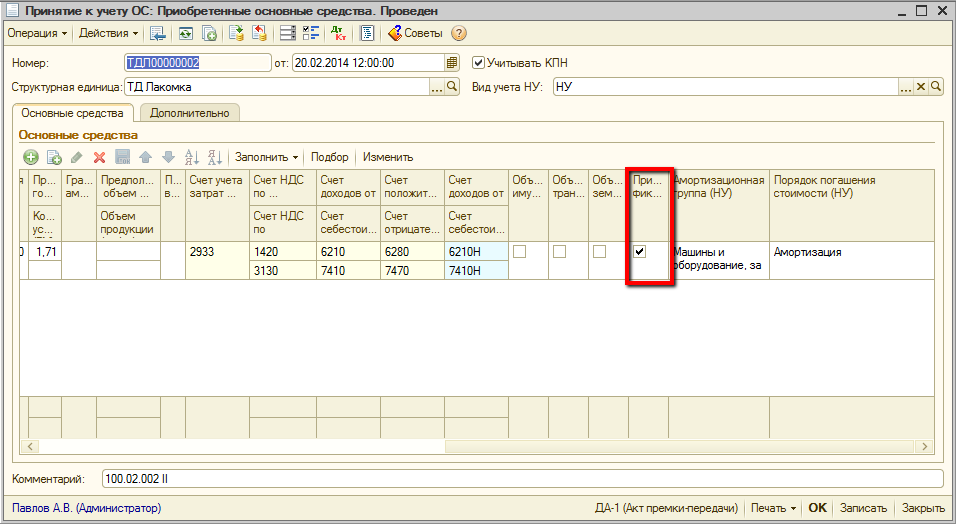Uncheck the checkbox in red-highlighted column
The height and width of the screenshot is (524, 956).
640,252
